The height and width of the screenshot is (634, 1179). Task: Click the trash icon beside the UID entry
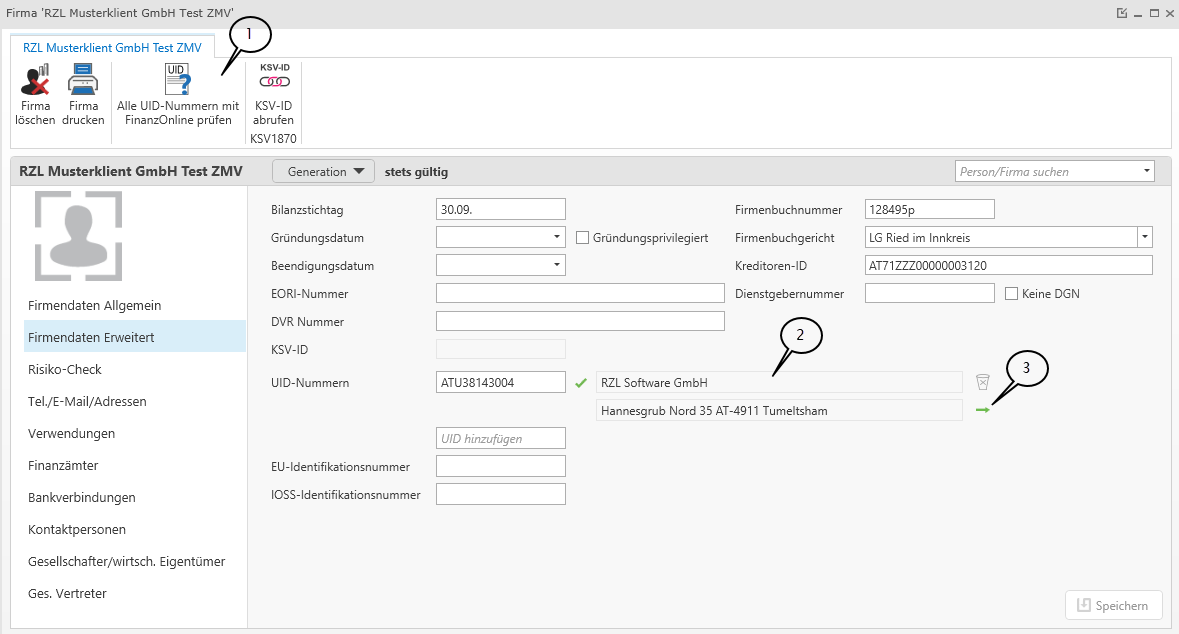point(982,382)
